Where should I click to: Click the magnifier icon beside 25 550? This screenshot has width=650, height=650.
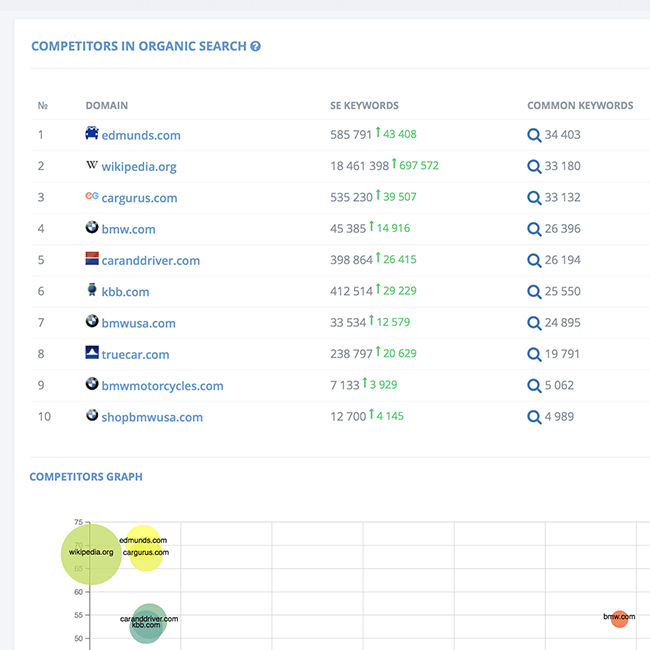pyautogui.click(x=534, y=292)
